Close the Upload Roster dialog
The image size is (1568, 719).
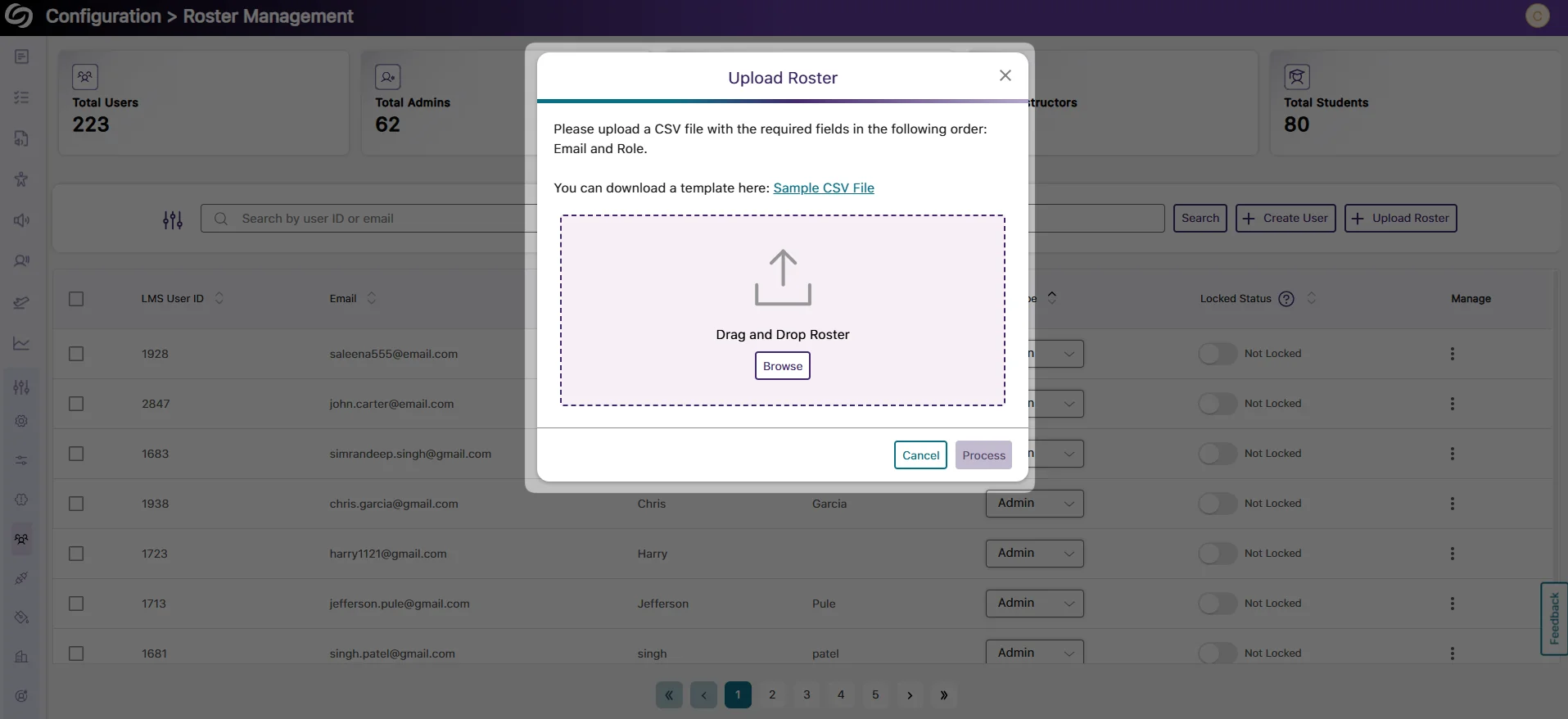point(1005,76)
